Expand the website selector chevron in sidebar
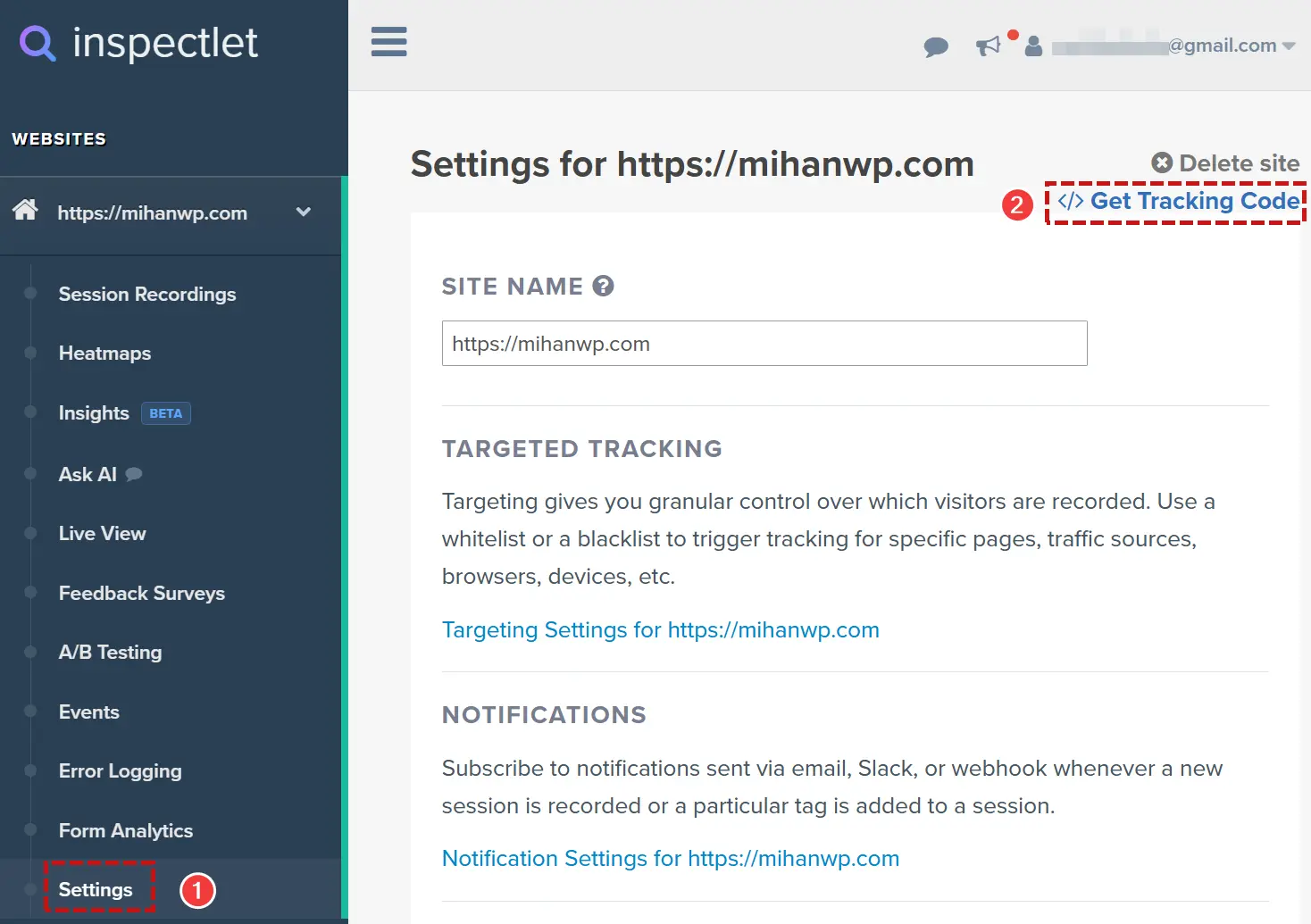The width and height of the screenshot is (1311, 924). (304, 212)
